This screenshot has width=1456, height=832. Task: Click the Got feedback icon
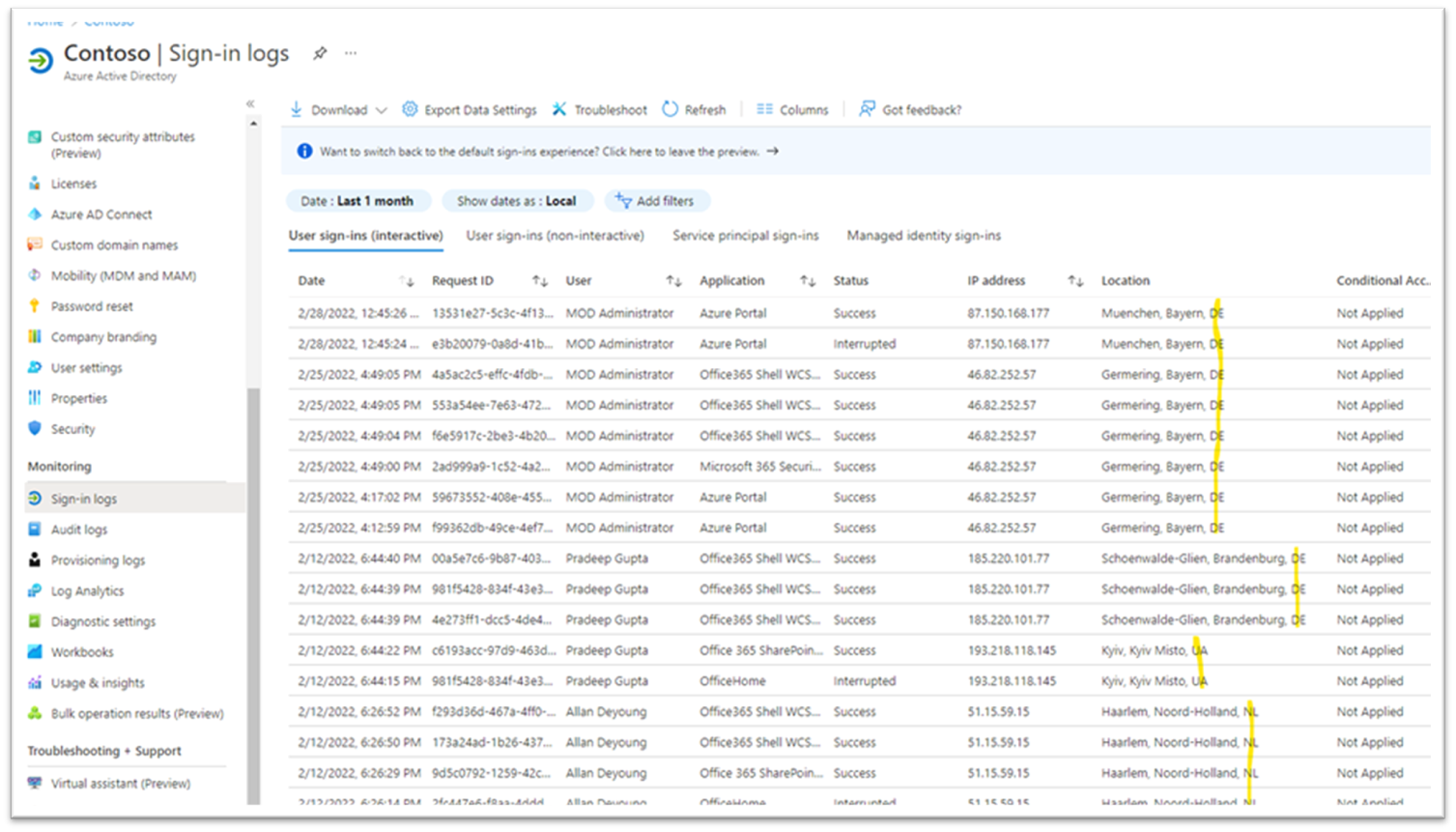click(867, 110)
